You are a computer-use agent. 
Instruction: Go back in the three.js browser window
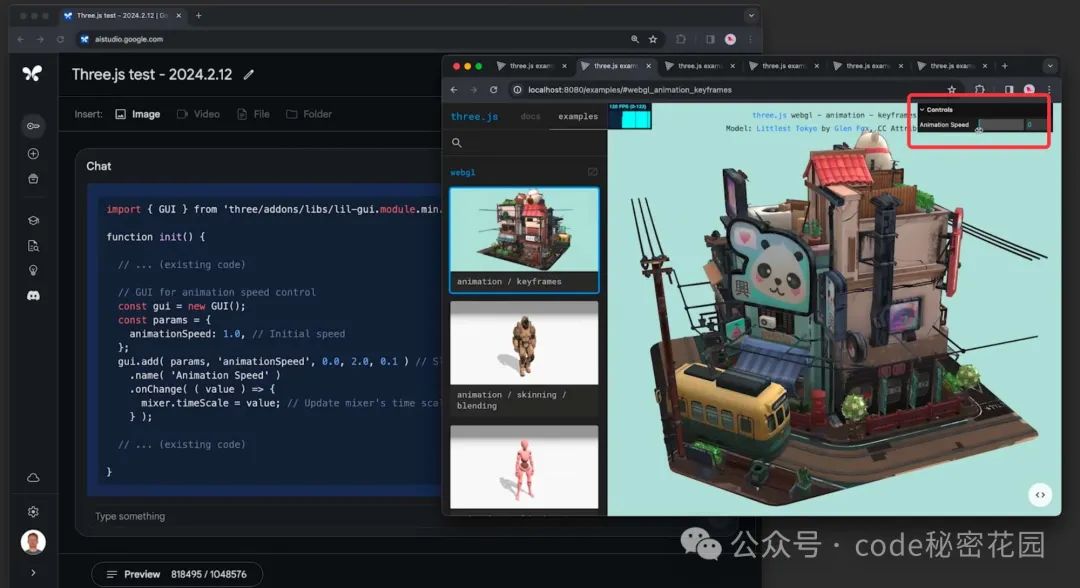pos(454,90)
